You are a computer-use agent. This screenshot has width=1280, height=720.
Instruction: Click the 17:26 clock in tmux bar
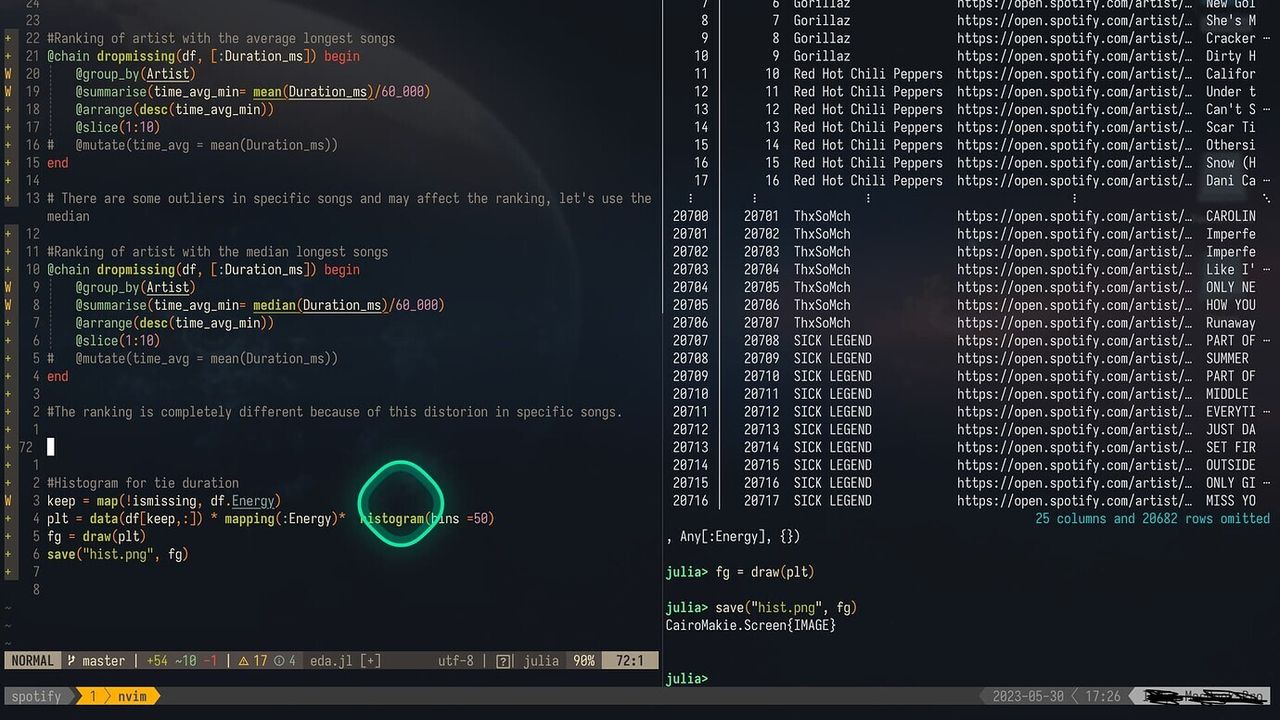click(1101, 696)
